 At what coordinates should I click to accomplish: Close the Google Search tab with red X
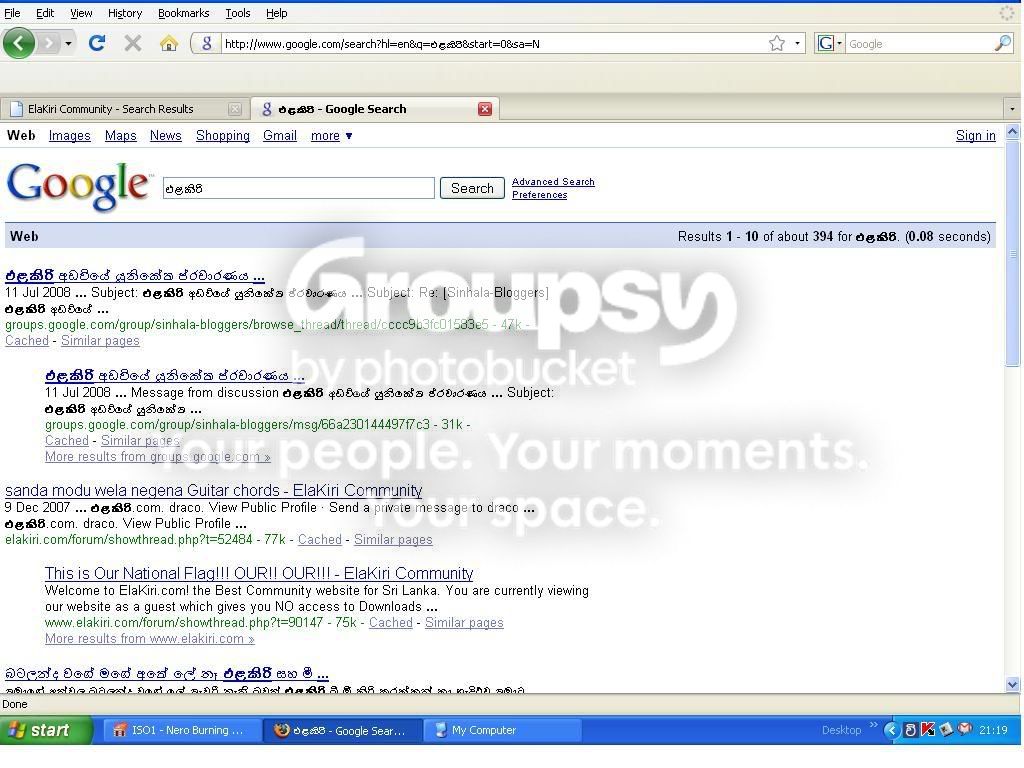point(485,109)
